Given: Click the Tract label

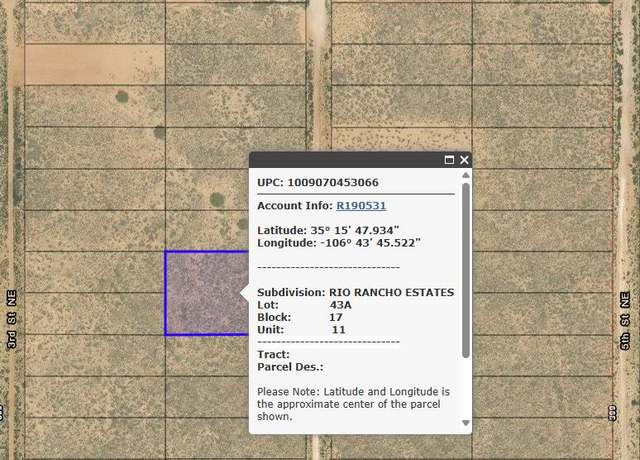Looking at the screenshot, I should [273, 354].
